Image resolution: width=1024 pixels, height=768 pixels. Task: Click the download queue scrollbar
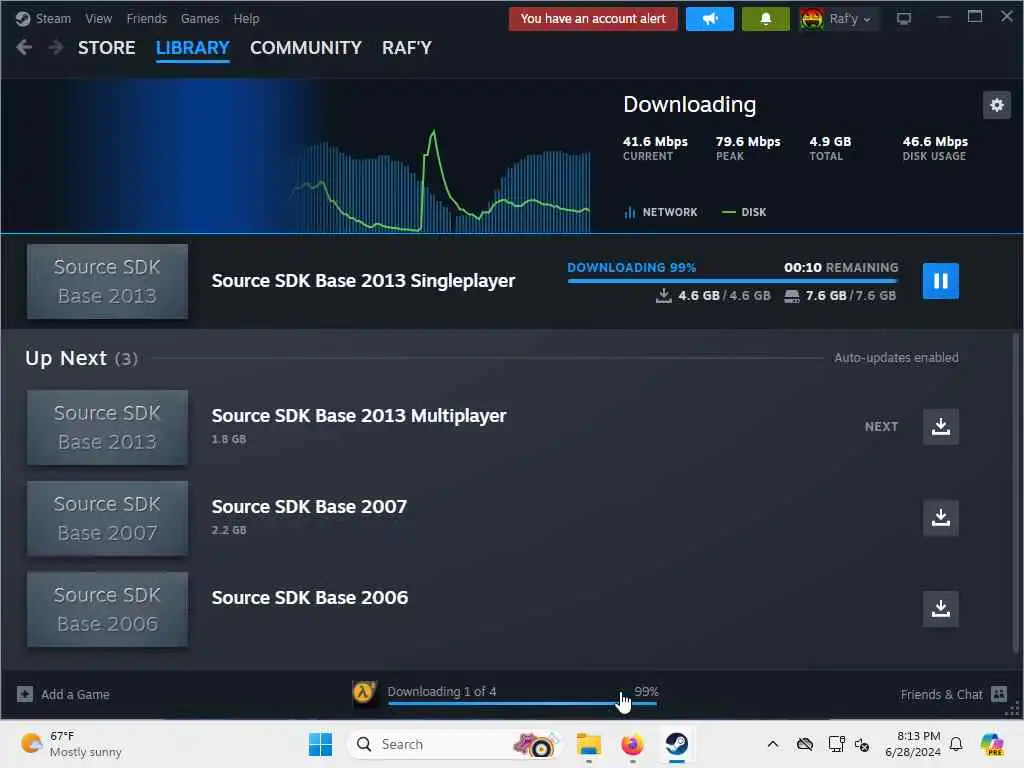click(1016, 493)
